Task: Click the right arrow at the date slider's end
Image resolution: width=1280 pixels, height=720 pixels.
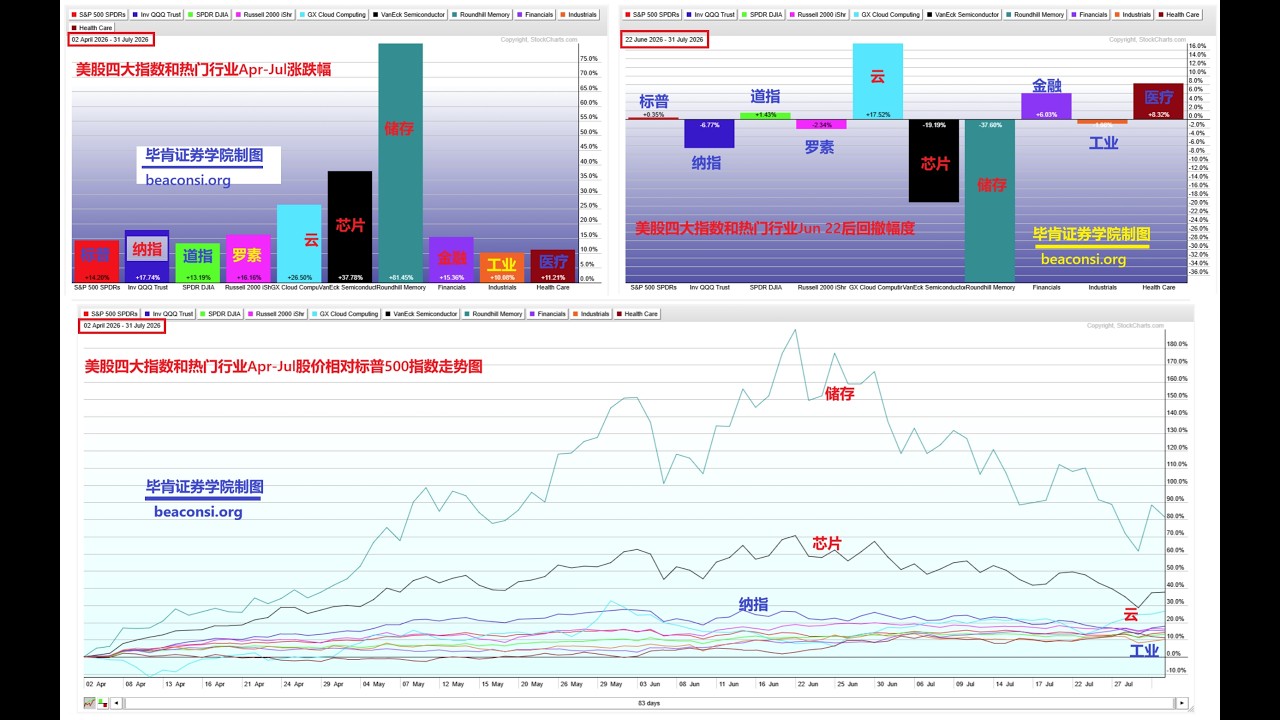Action: (x=1182, y=703)
